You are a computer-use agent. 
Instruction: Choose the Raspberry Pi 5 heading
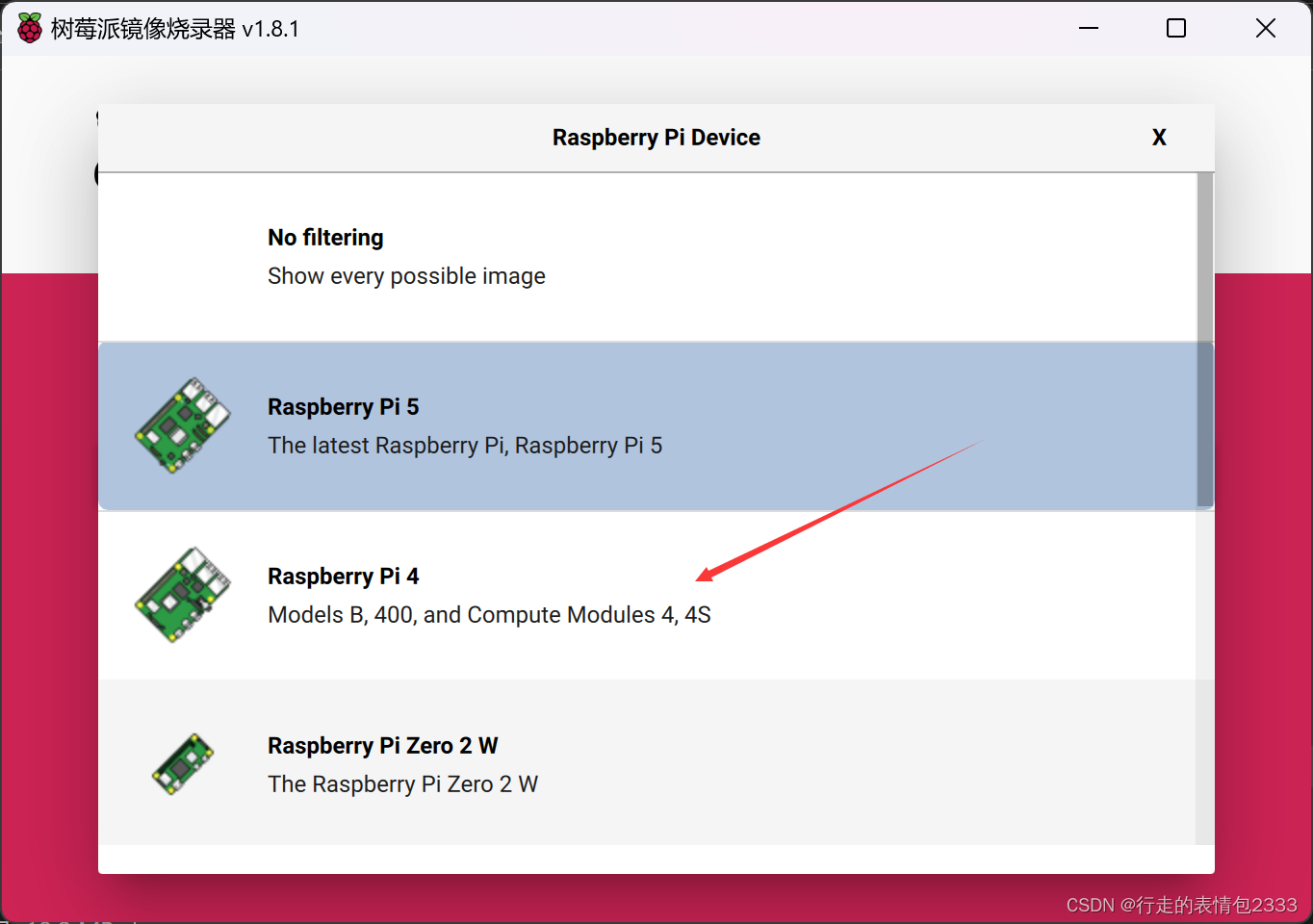(x=344, y=407)
